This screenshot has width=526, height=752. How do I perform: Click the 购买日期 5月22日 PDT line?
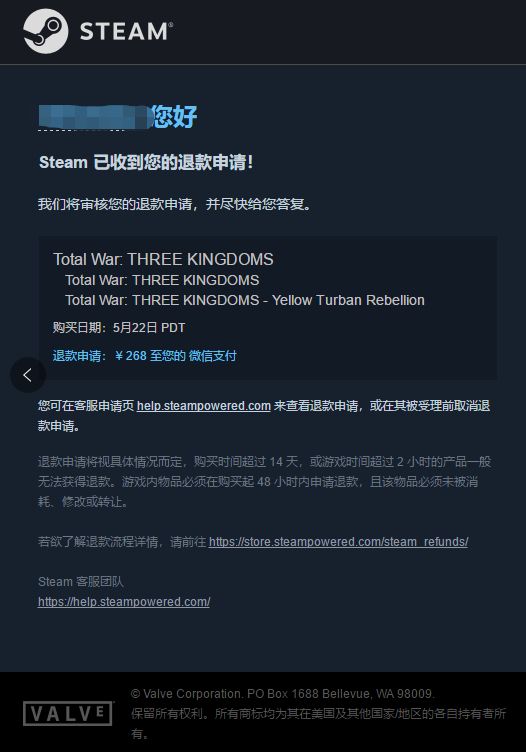pyautogui.click(x=119, y=328)
